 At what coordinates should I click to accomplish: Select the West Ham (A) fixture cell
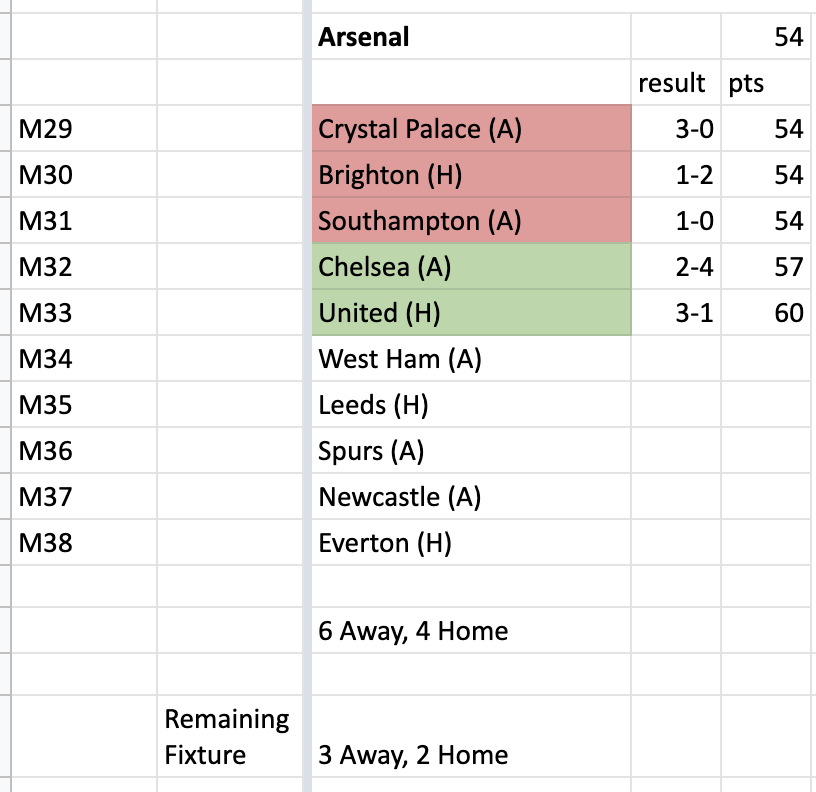click(x=471, y=359)
